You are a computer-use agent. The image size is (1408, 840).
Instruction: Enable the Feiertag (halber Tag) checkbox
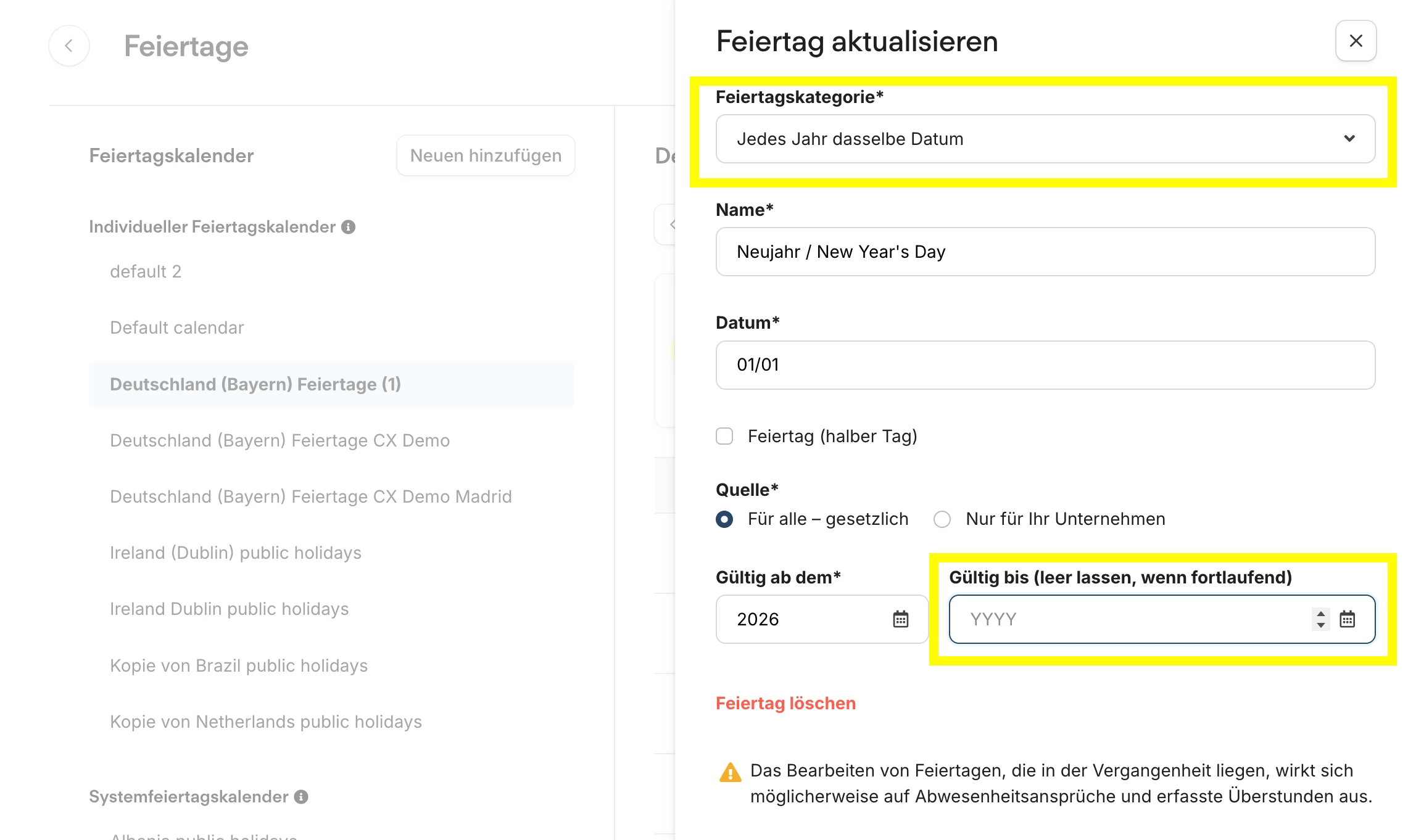click(x=724, y=436)
